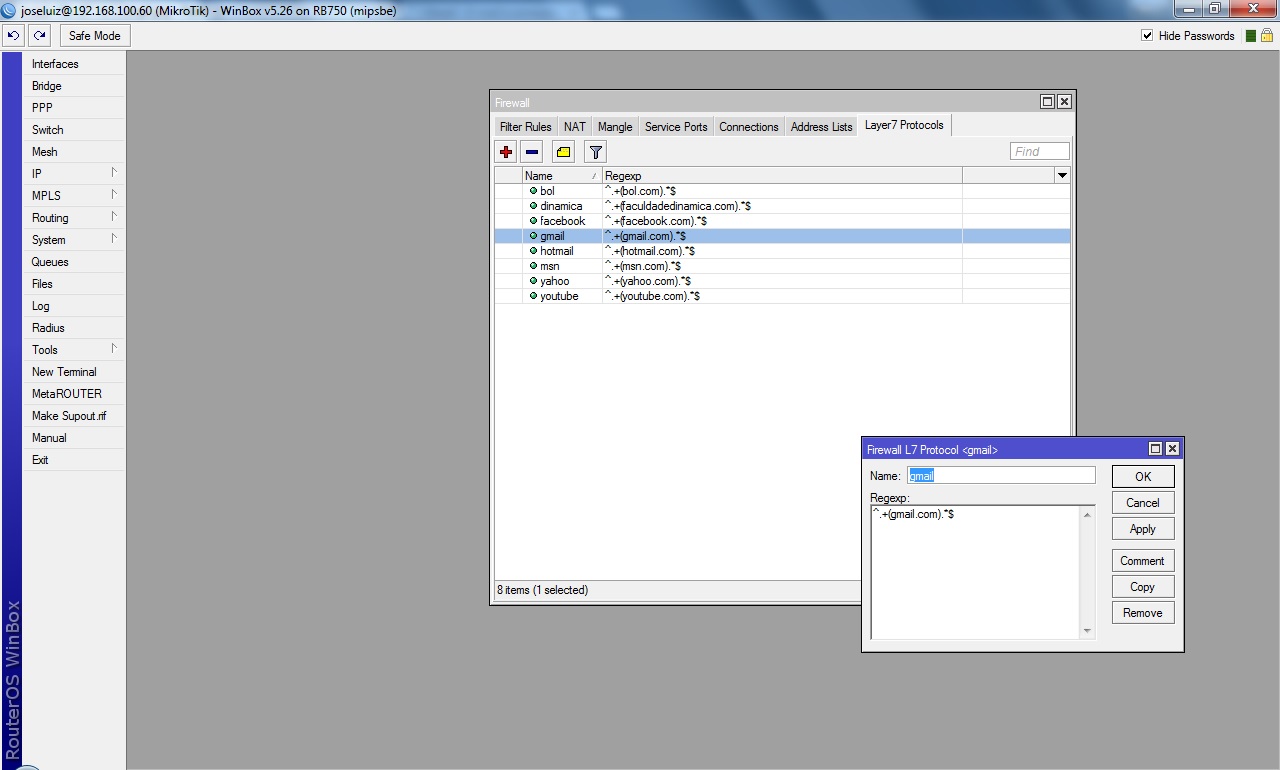Open the Filter funnel icon
Image resolution: width=1280 pixels, height=770 pixels.
(596, 152)
